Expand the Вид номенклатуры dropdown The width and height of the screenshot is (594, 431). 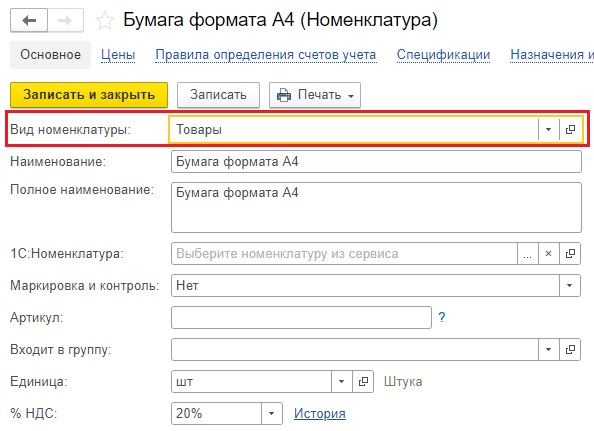[549, 130]
